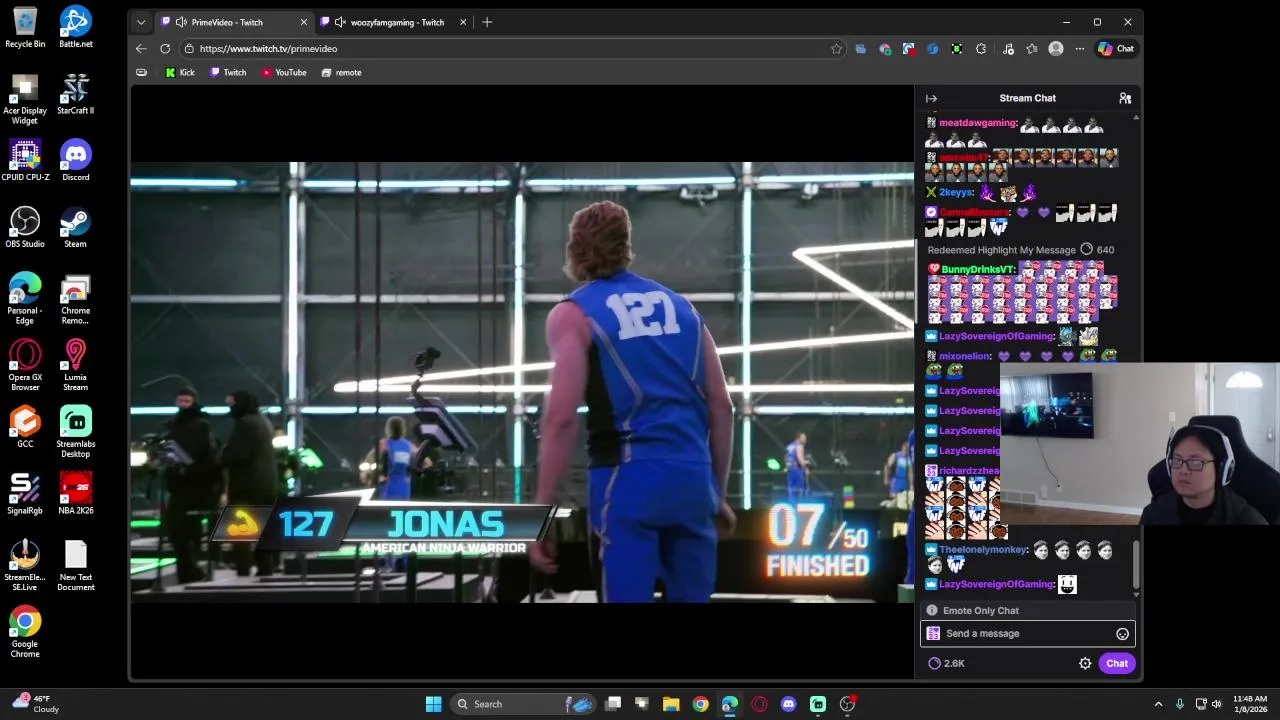Open the chat community users list

(1125, 98)
